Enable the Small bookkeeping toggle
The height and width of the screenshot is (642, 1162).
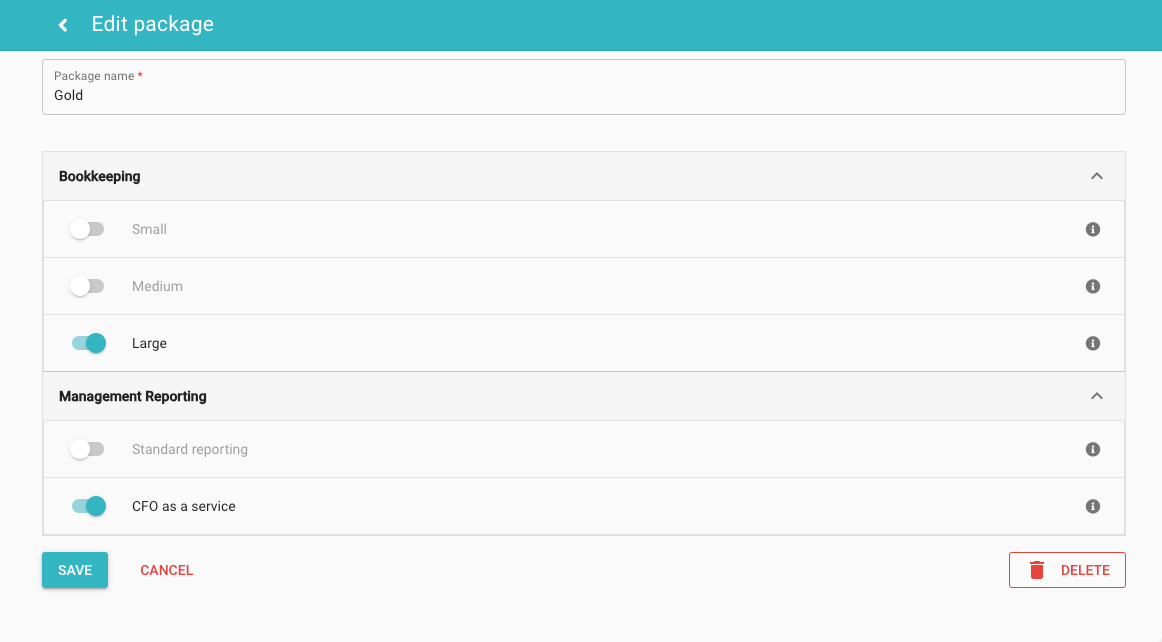click(87, 229)
